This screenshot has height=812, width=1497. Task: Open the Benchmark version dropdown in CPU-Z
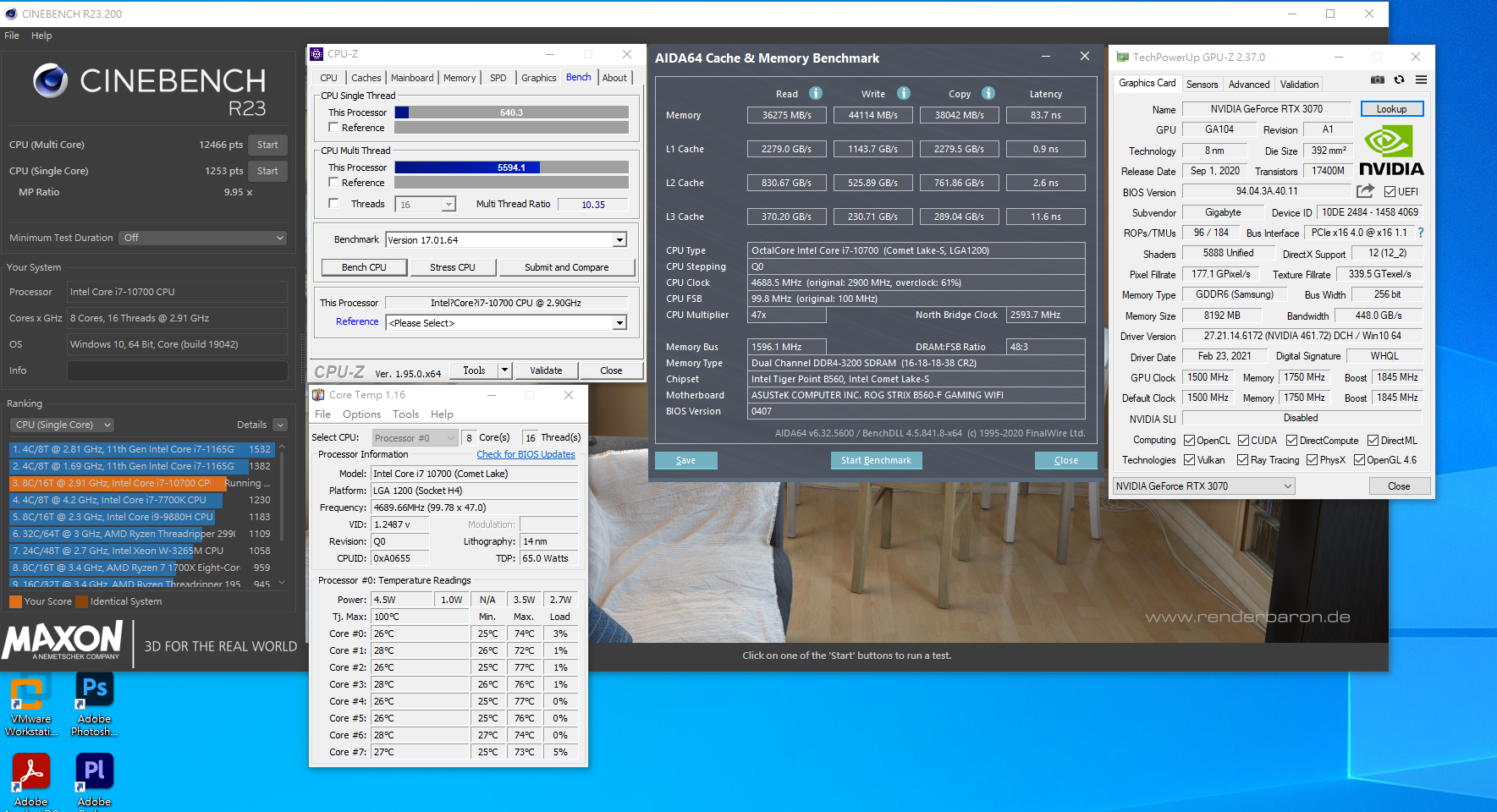(619, 240)
